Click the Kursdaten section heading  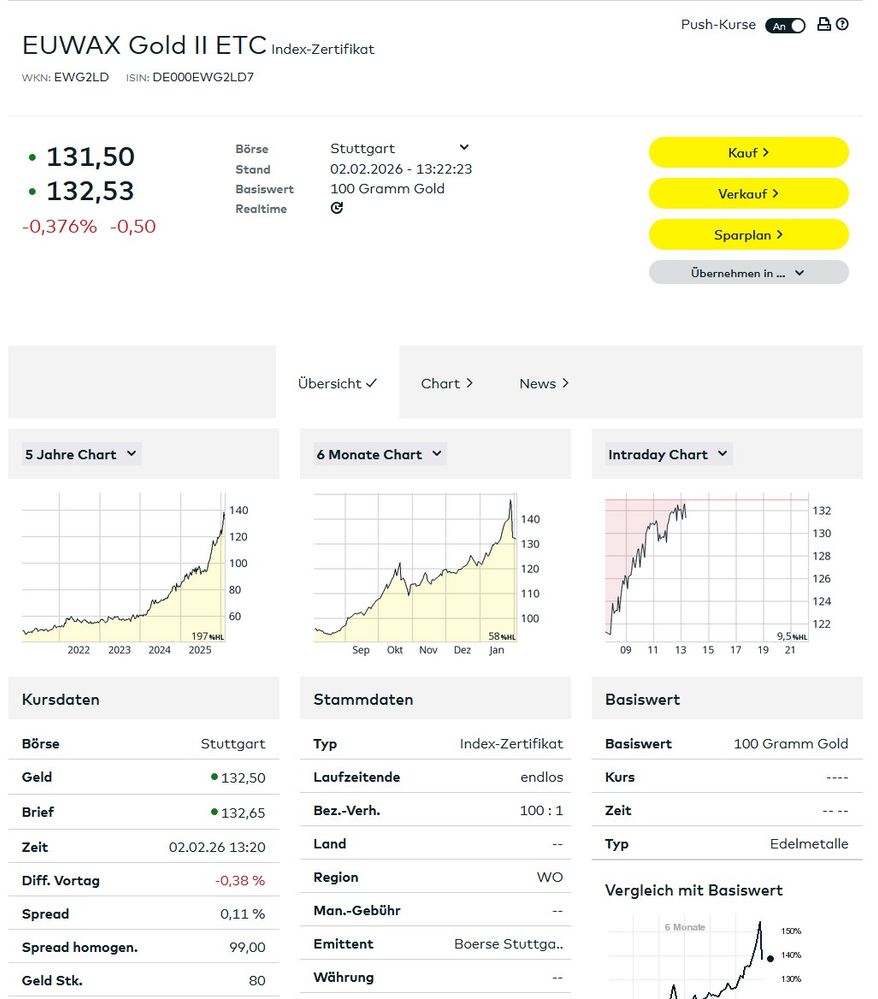click(61, 700)
